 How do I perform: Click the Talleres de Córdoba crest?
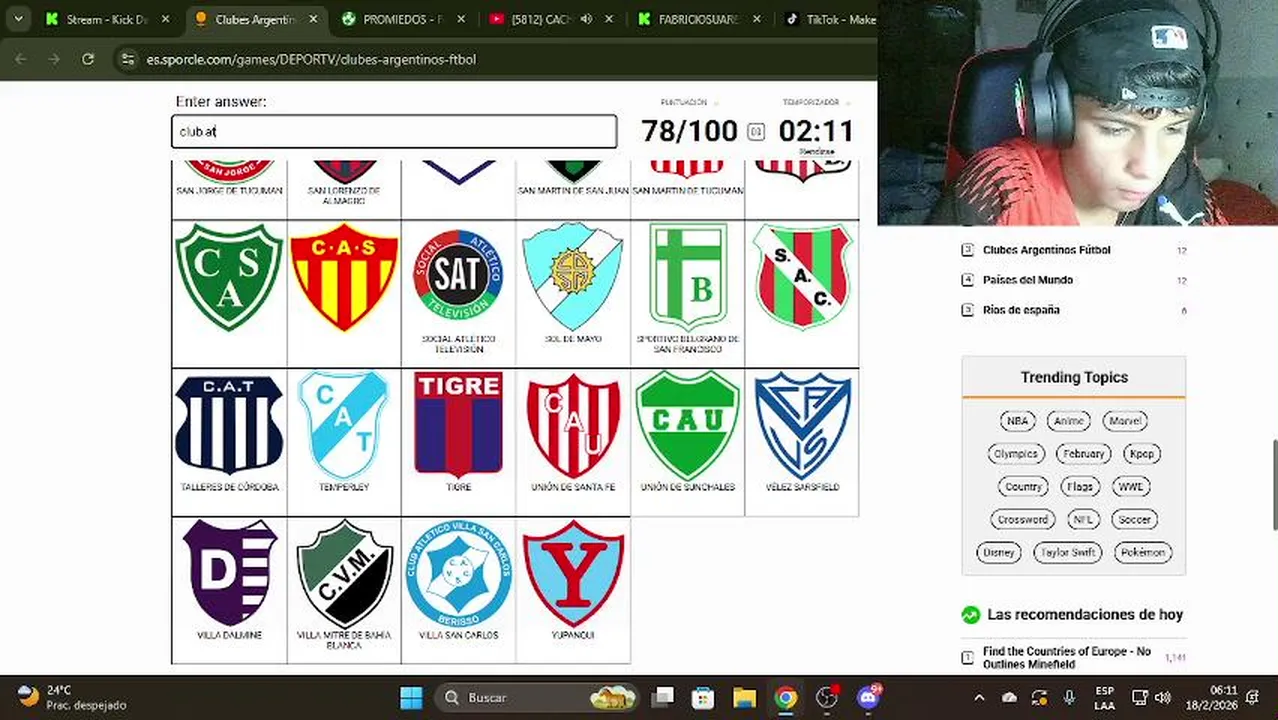[x=229, y=425]
